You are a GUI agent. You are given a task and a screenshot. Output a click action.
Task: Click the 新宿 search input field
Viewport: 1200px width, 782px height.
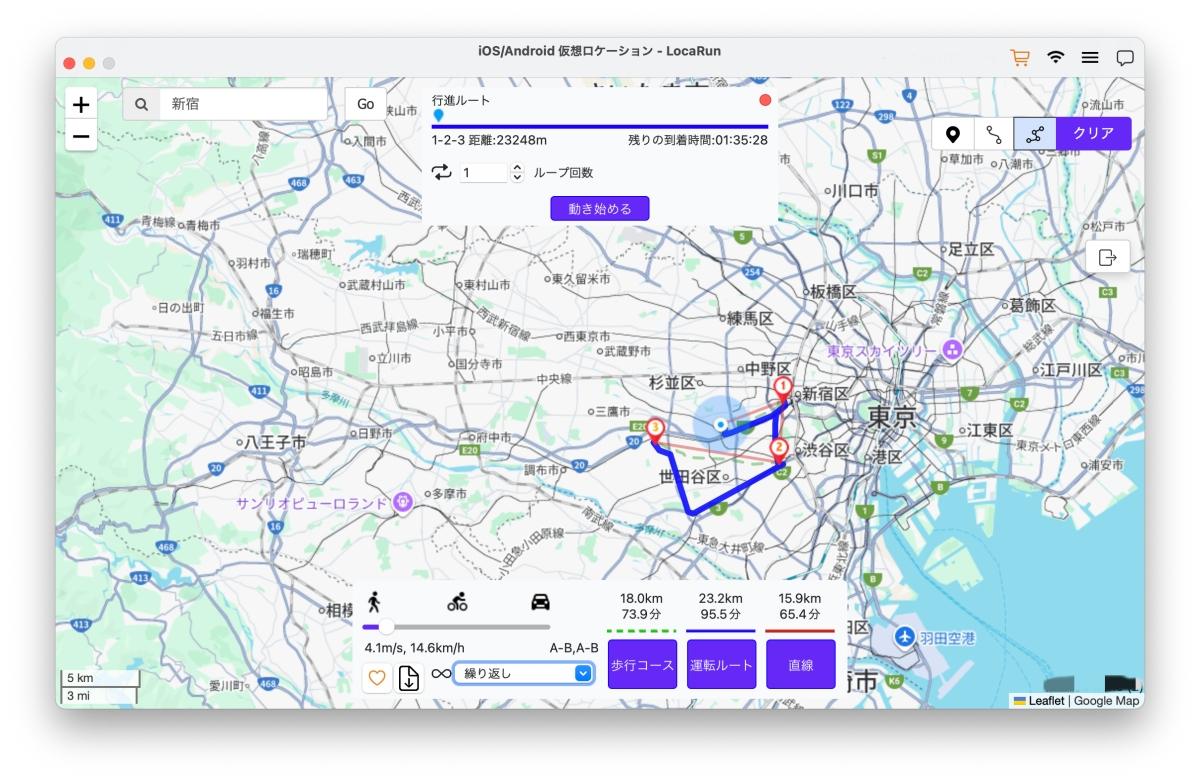click(243, 104)
